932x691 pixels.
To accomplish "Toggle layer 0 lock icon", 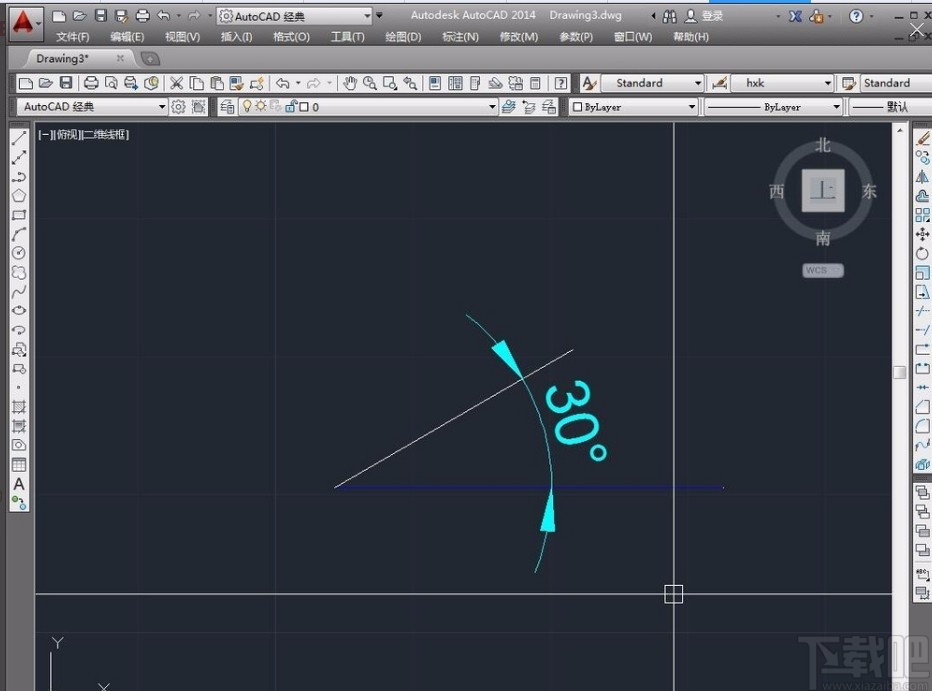I will (x=291, y=107).
